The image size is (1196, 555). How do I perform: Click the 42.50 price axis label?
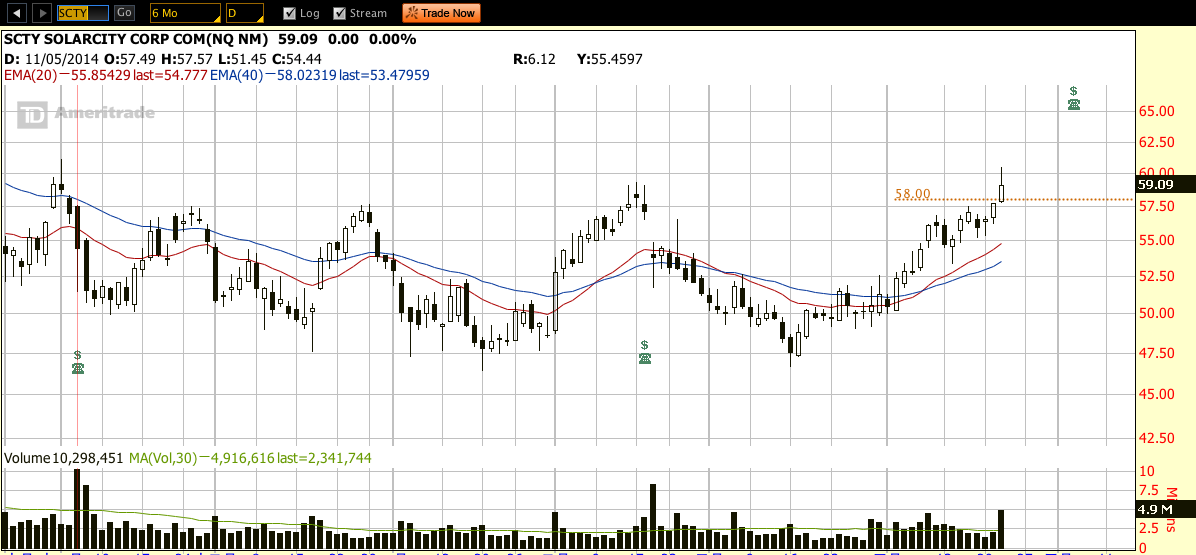click(1156, 438)
